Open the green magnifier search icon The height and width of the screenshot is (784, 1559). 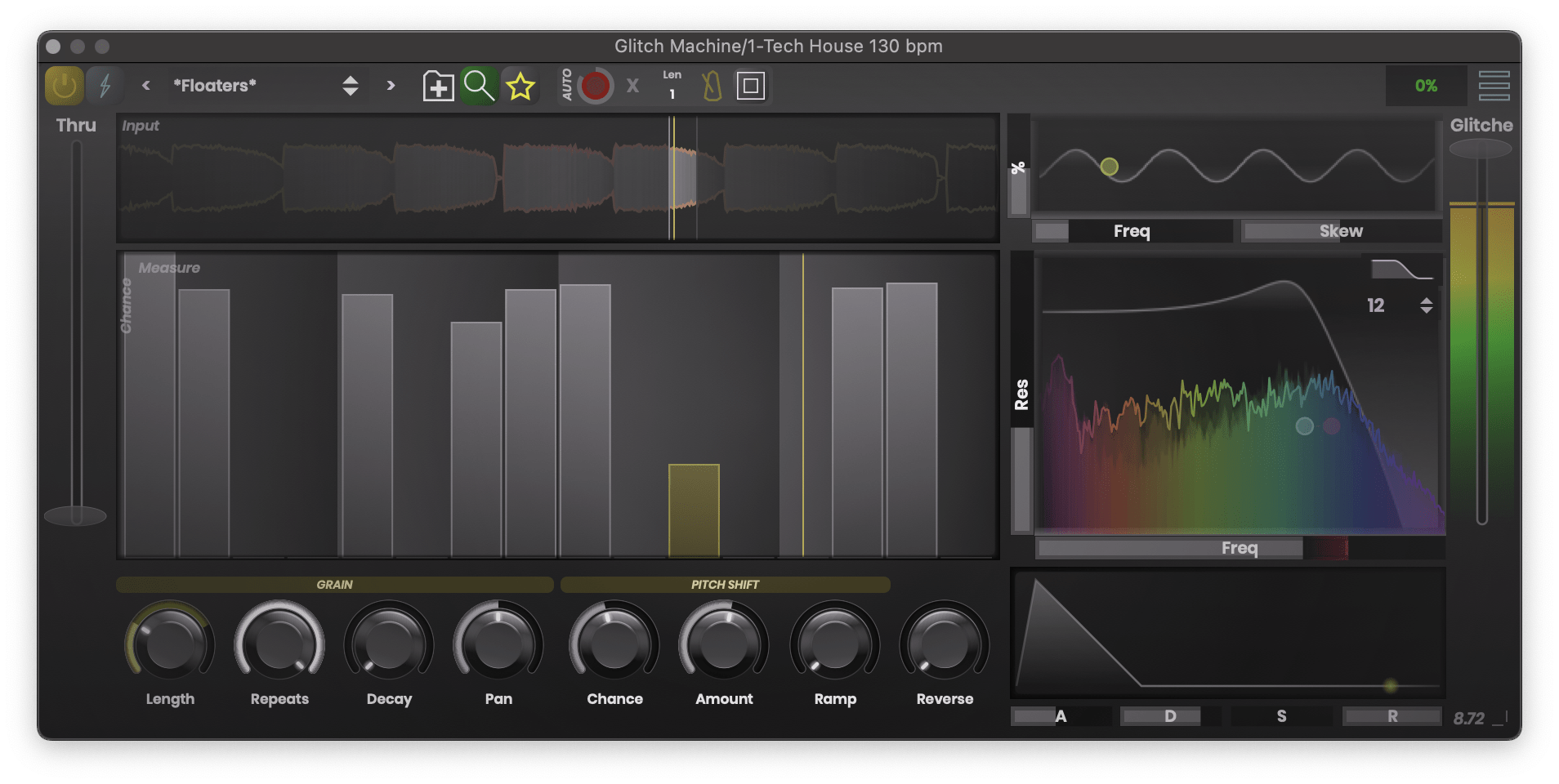(x=479, y=86)
